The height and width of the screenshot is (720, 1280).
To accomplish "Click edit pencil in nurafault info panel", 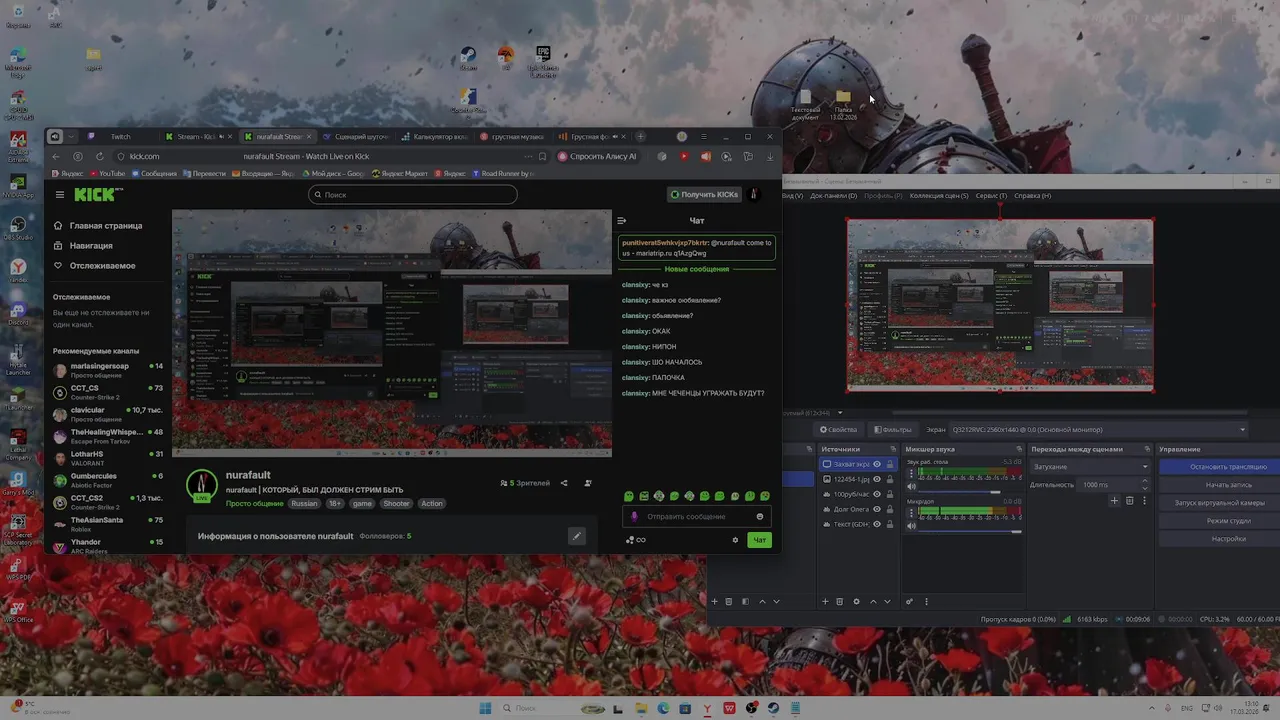I will click(x=576, y=536).
